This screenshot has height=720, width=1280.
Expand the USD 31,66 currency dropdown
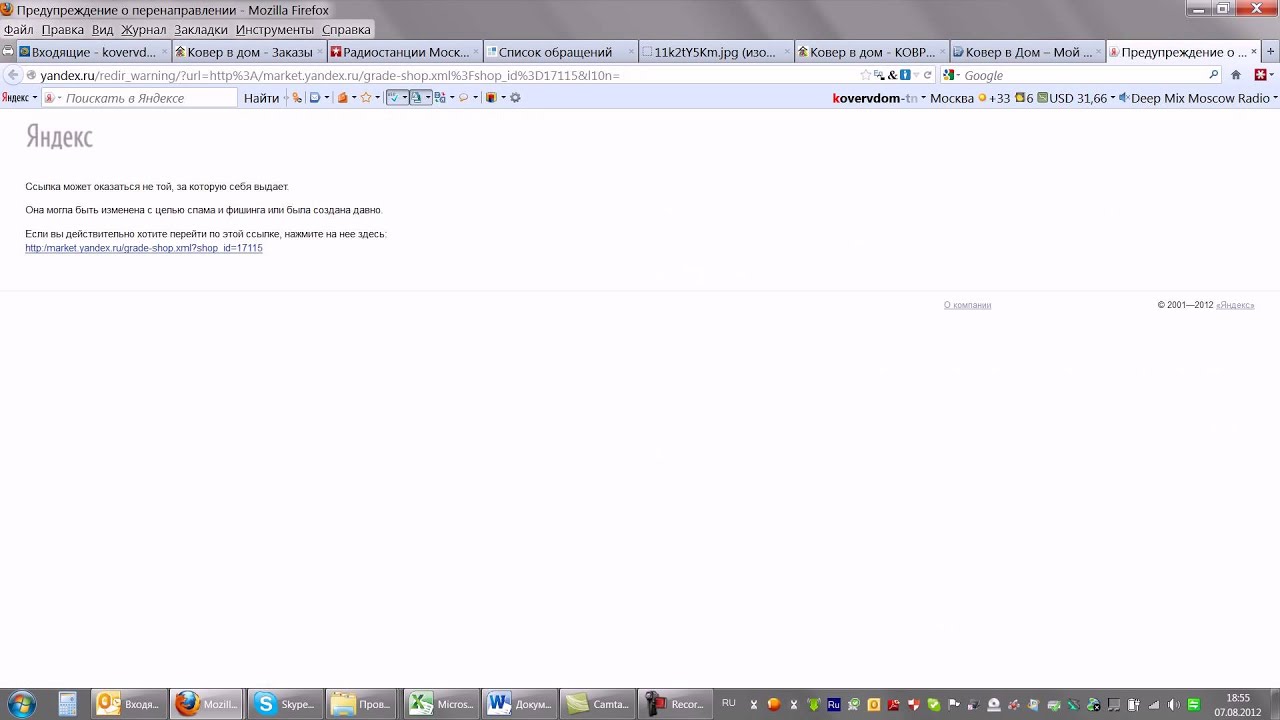pos(1113,98)
